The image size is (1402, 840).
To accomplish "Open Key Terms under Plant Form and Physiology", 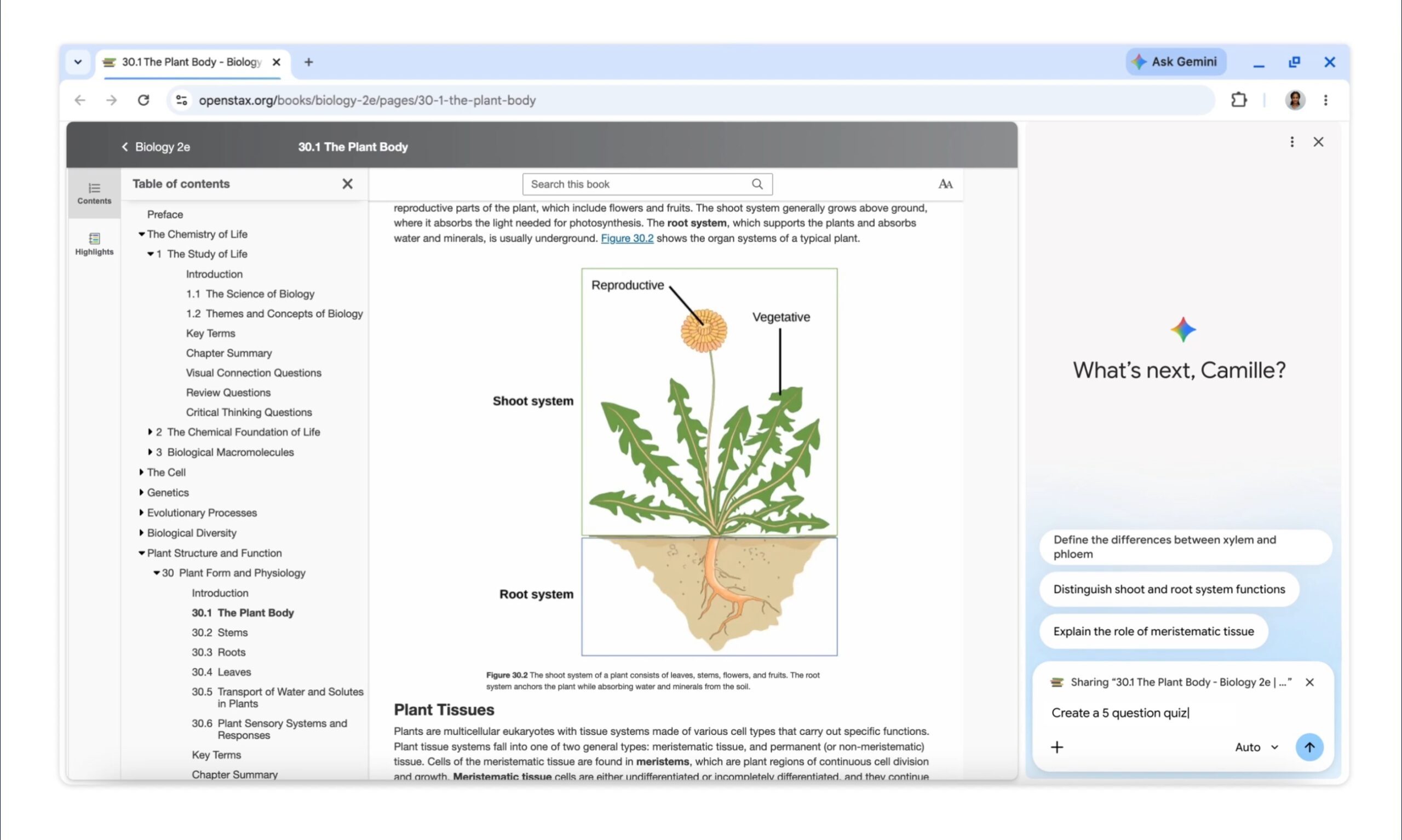I will click(216, 755).
